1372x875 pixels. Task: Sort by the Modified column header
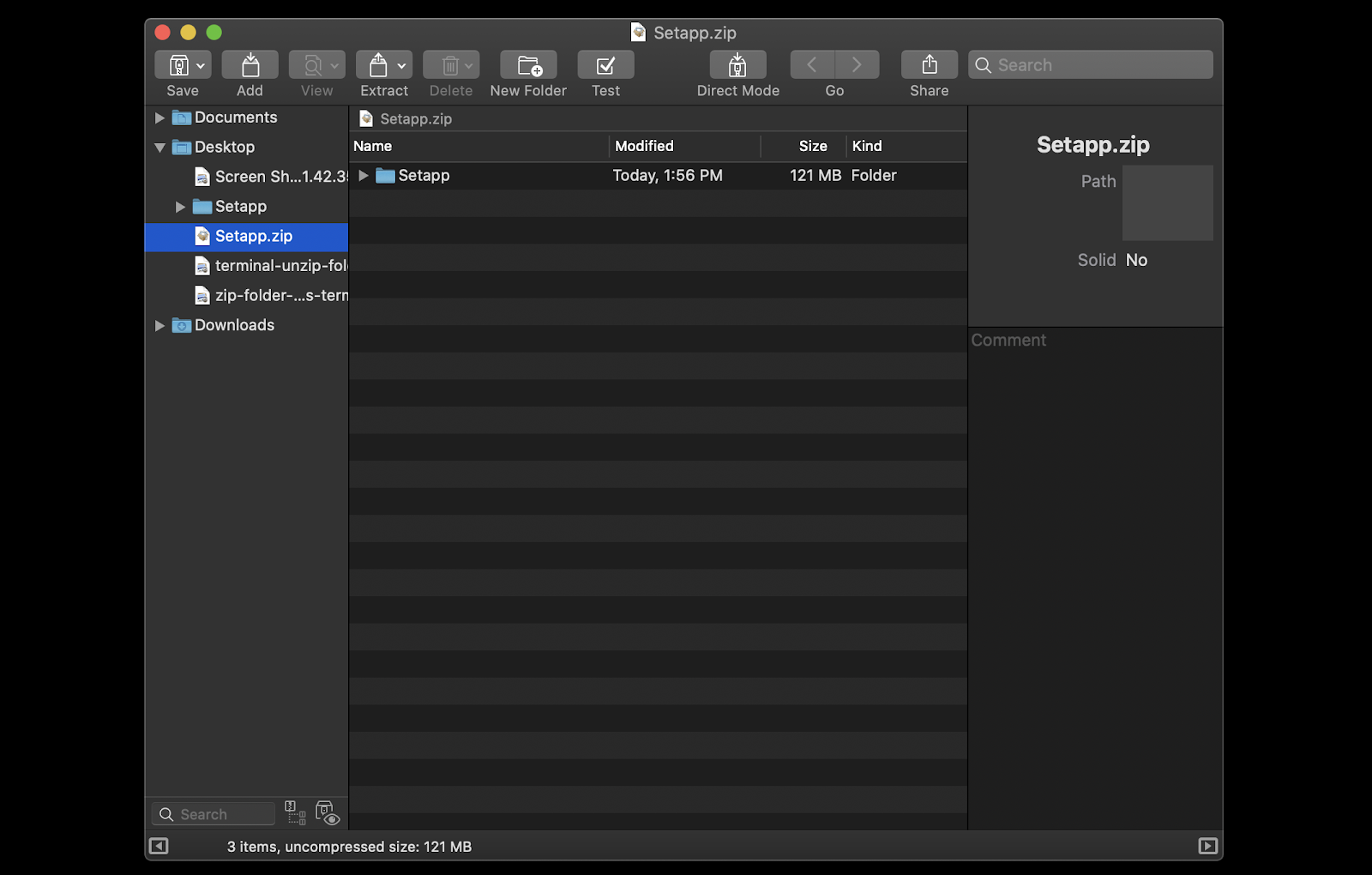(x=685, y=147)
